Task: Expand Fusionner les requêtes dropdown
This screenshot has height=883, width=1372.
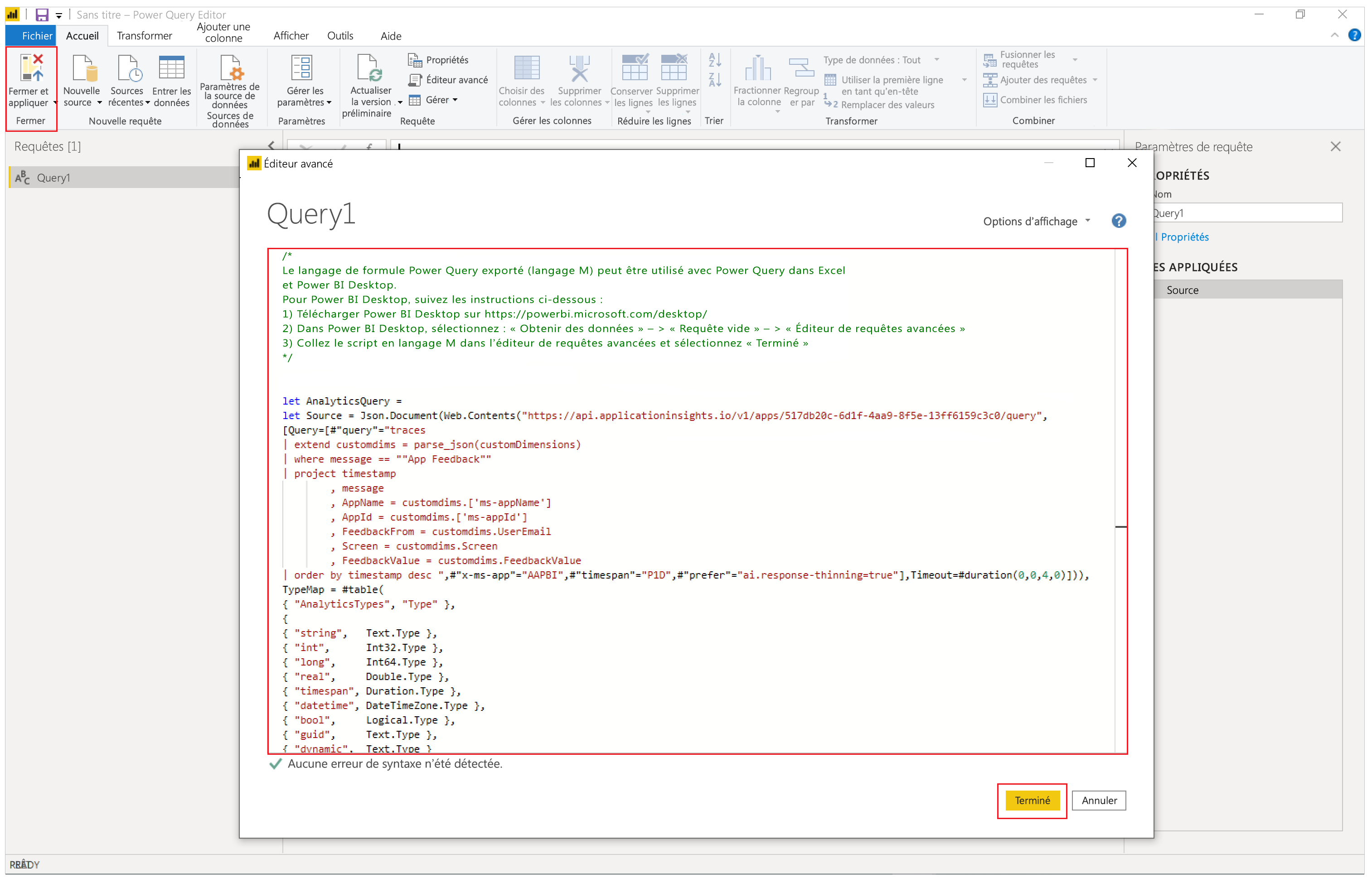Action: pyautogui.click(x=1075, y=59)
